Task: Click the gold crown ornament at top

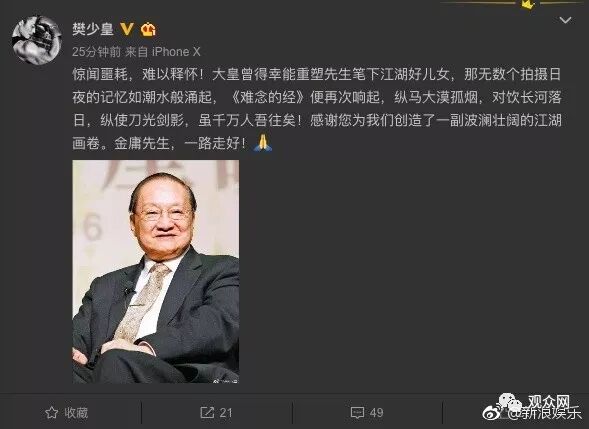Action: coord(528,5)
